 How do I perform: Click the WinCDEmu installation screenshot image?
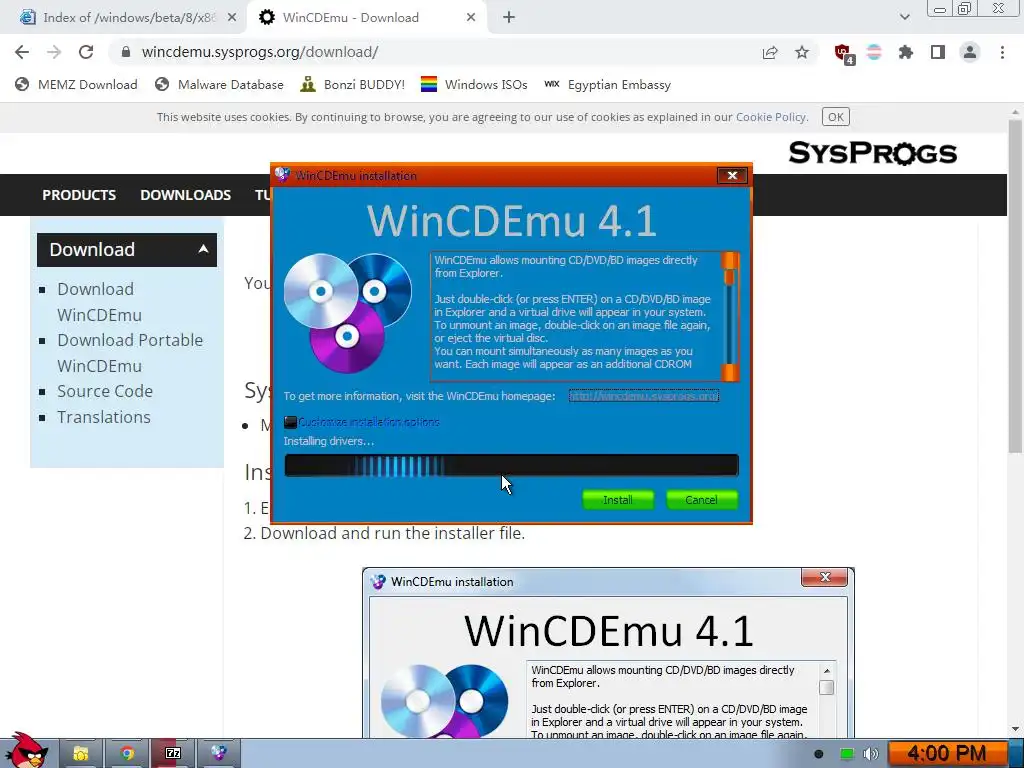pos(608,653)
